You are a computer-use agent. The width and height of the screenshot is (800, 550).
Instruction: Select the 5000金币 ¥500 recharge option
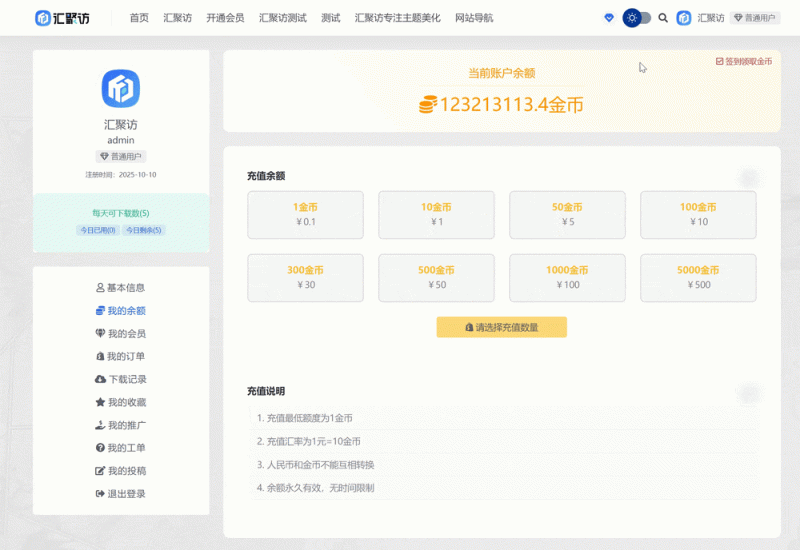click(698, 278)
